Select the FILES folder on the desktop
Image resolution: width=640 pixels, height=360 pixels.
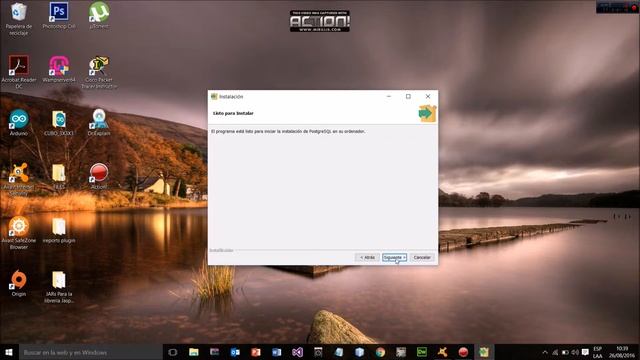click(x=59, y=176)
